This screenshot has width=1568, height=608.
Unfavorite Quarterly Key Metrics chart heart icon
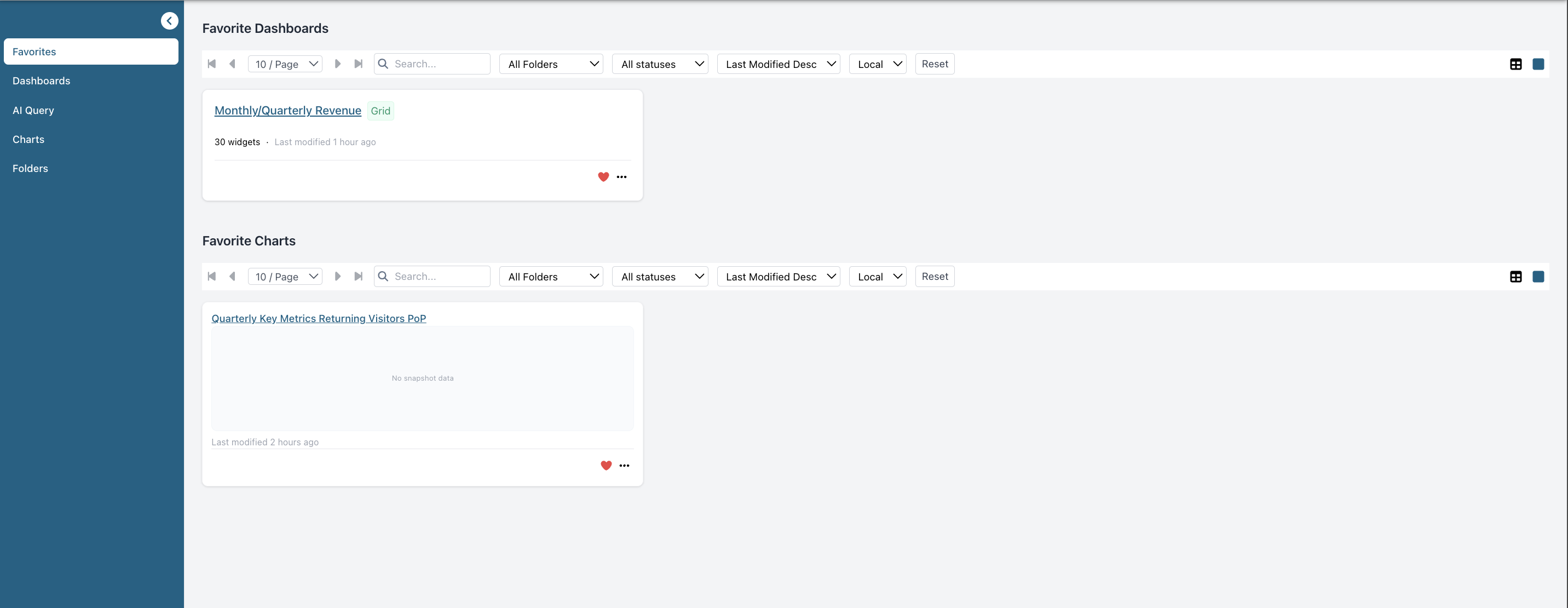pyautogui.click(x=606, y=466)
